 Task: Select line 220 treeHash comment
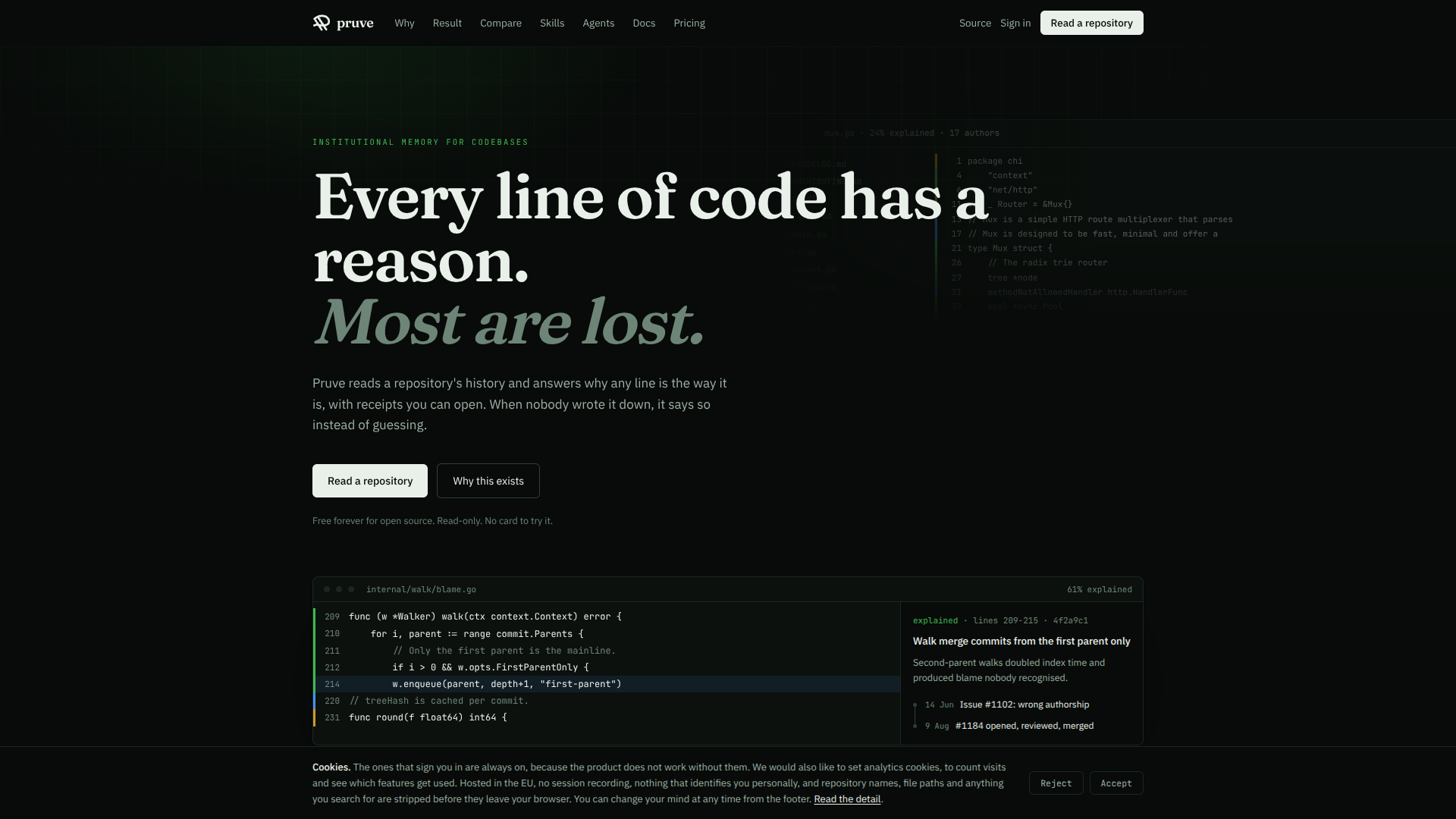(607, 701)
